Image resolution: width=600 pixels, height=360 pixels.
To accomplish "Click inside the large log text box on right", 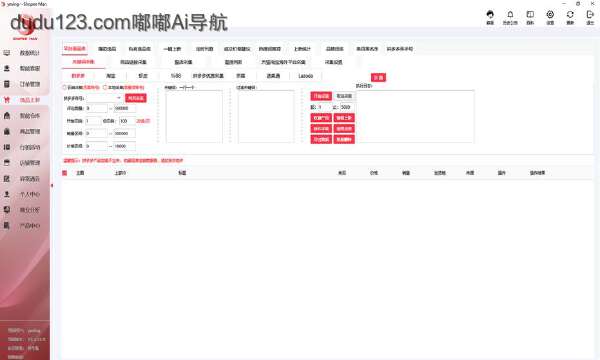I will (x=415, y=117).
